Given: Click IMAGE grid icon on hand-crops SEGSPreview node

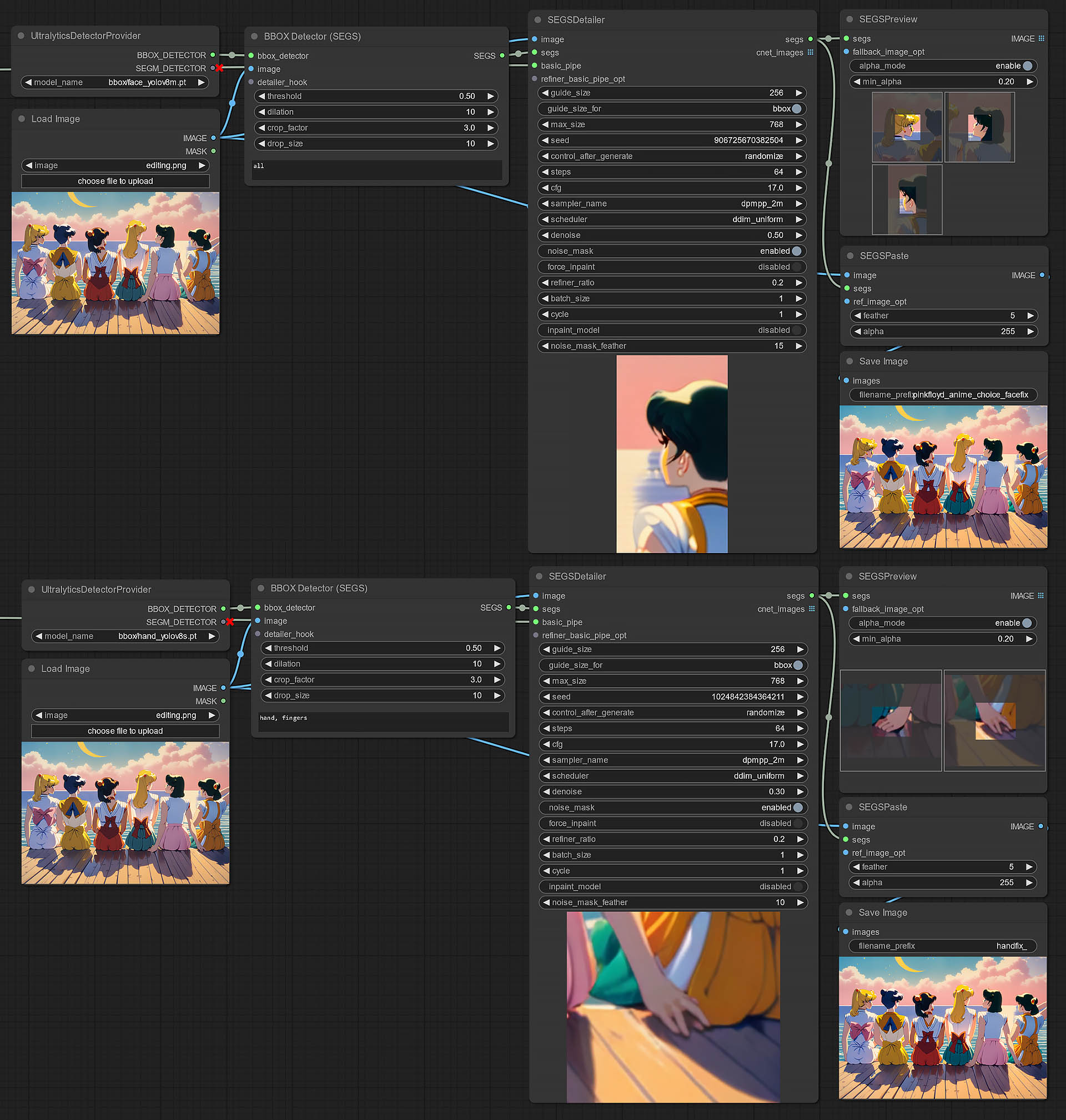Looking at the screenshot, I should click(1040, 596).
